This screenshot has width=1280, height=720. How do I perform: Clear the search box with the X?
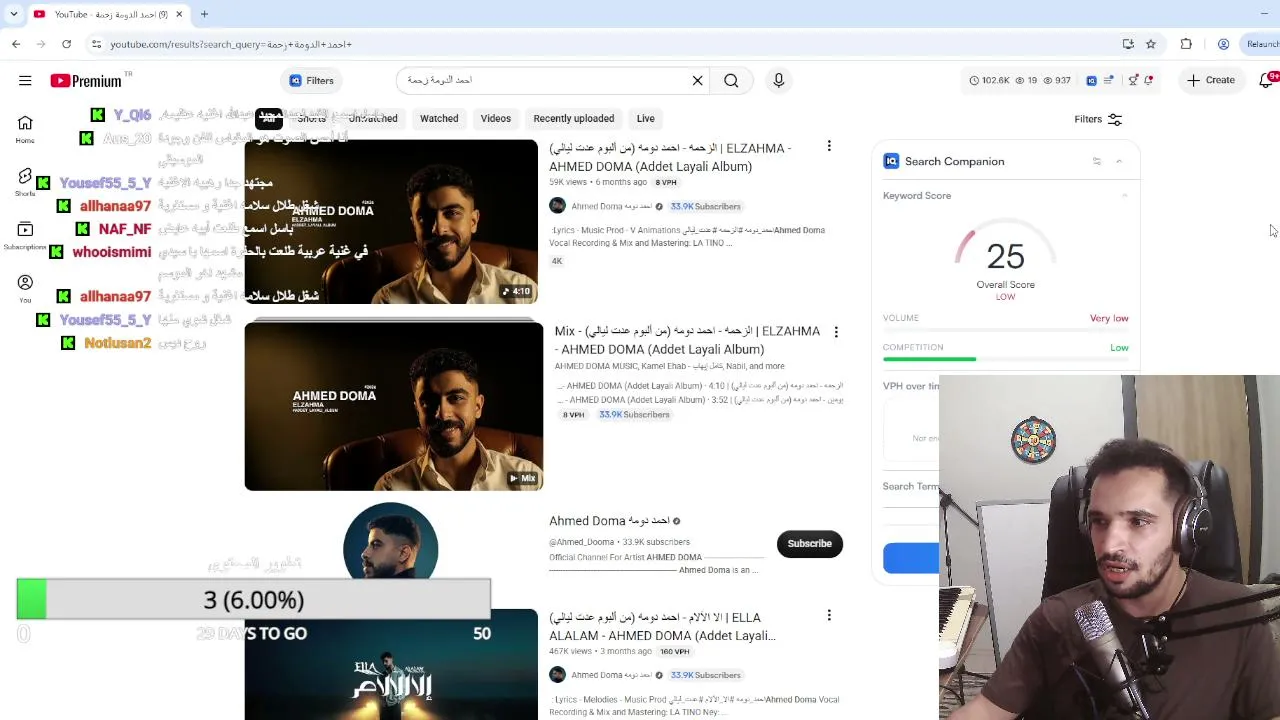[698, 81]
